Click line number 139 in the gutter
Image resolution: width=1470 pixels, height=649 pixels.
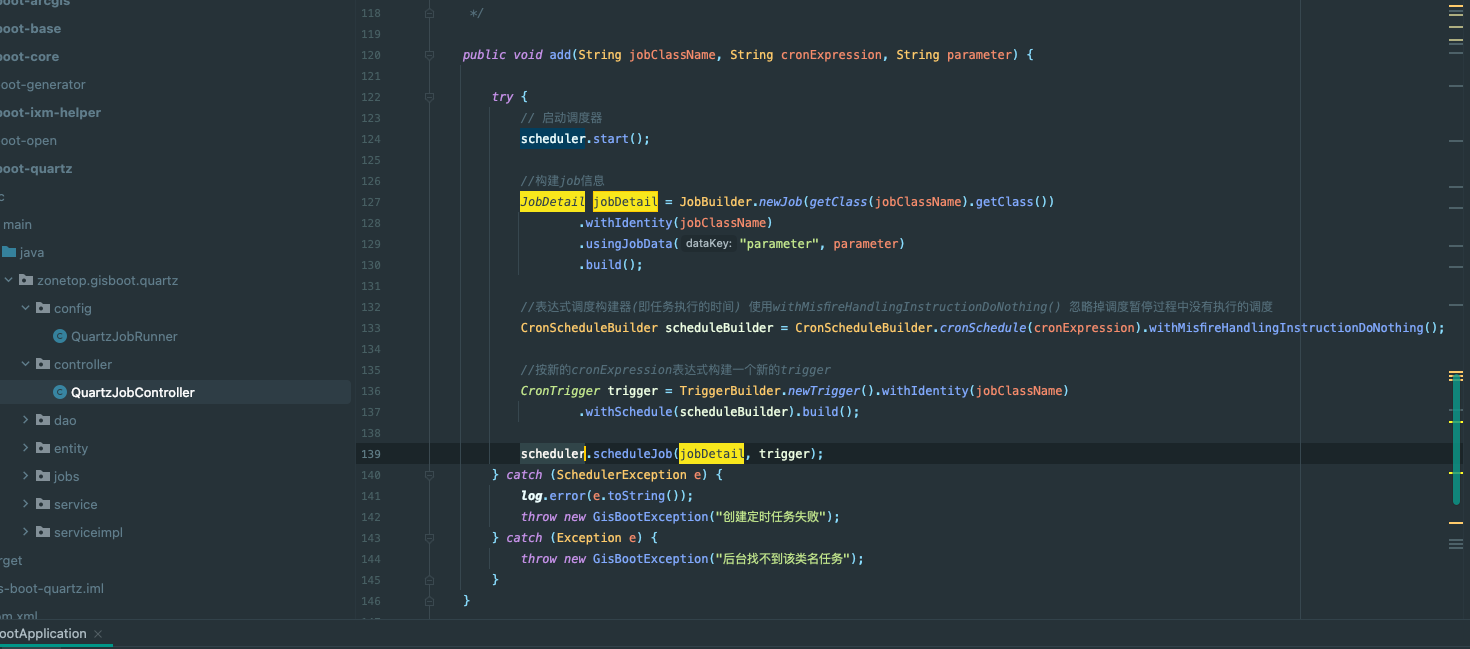click(370, 454)
